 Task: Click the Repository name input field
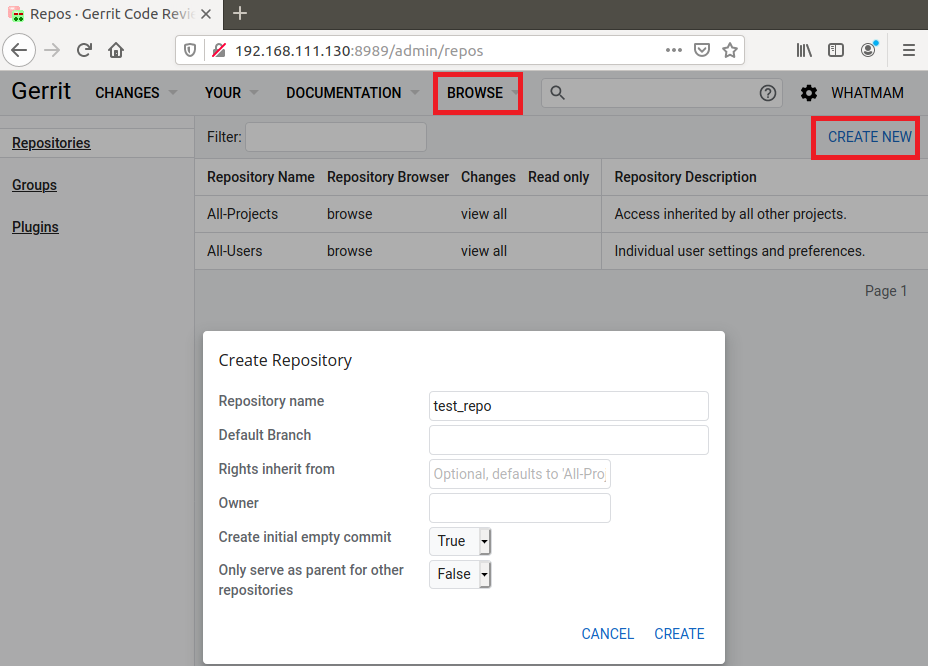(569, 406)
